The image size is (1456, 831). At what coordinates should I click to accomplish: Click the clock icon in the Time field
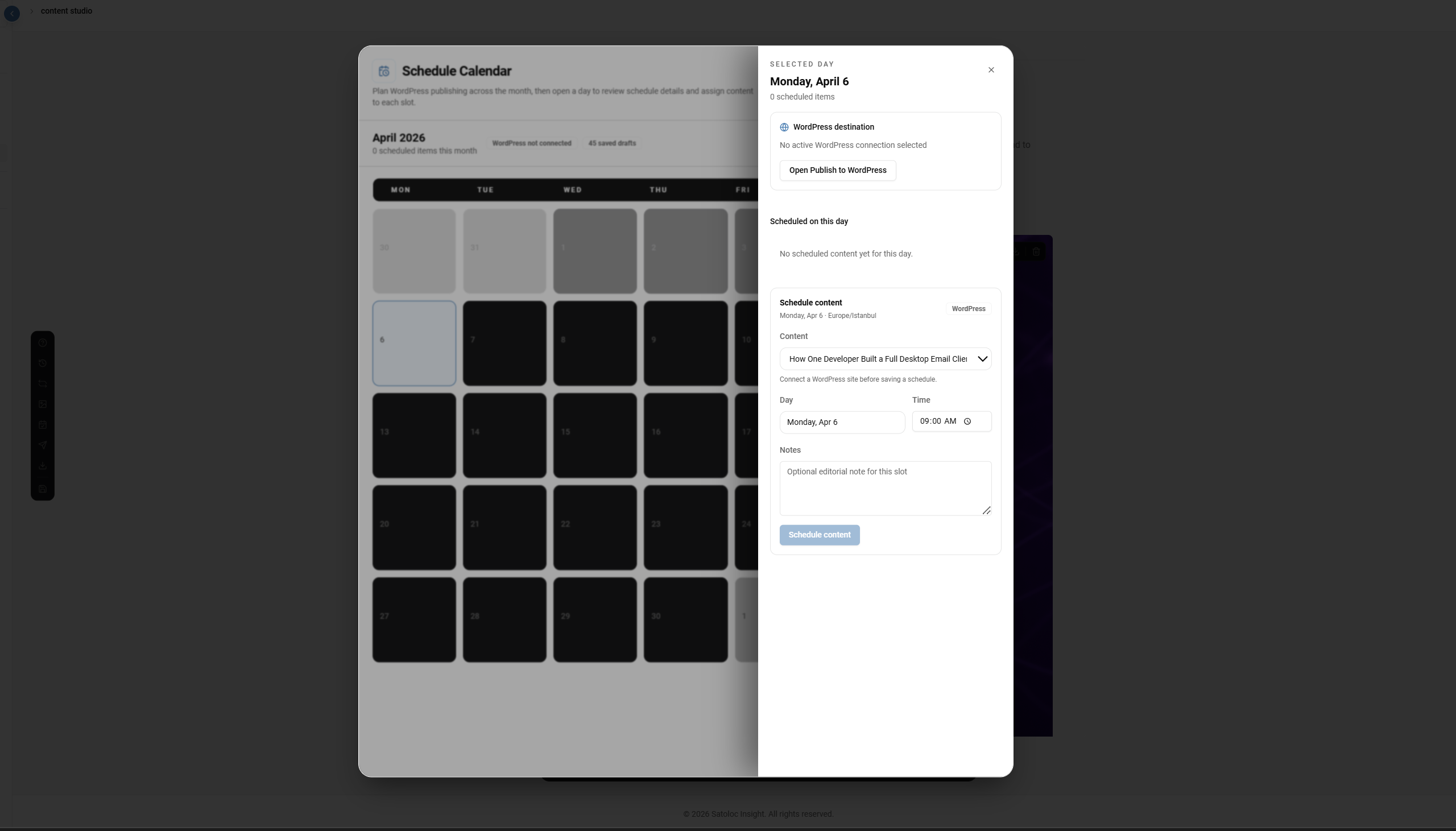pyautogui.click(x=968, y=421)
